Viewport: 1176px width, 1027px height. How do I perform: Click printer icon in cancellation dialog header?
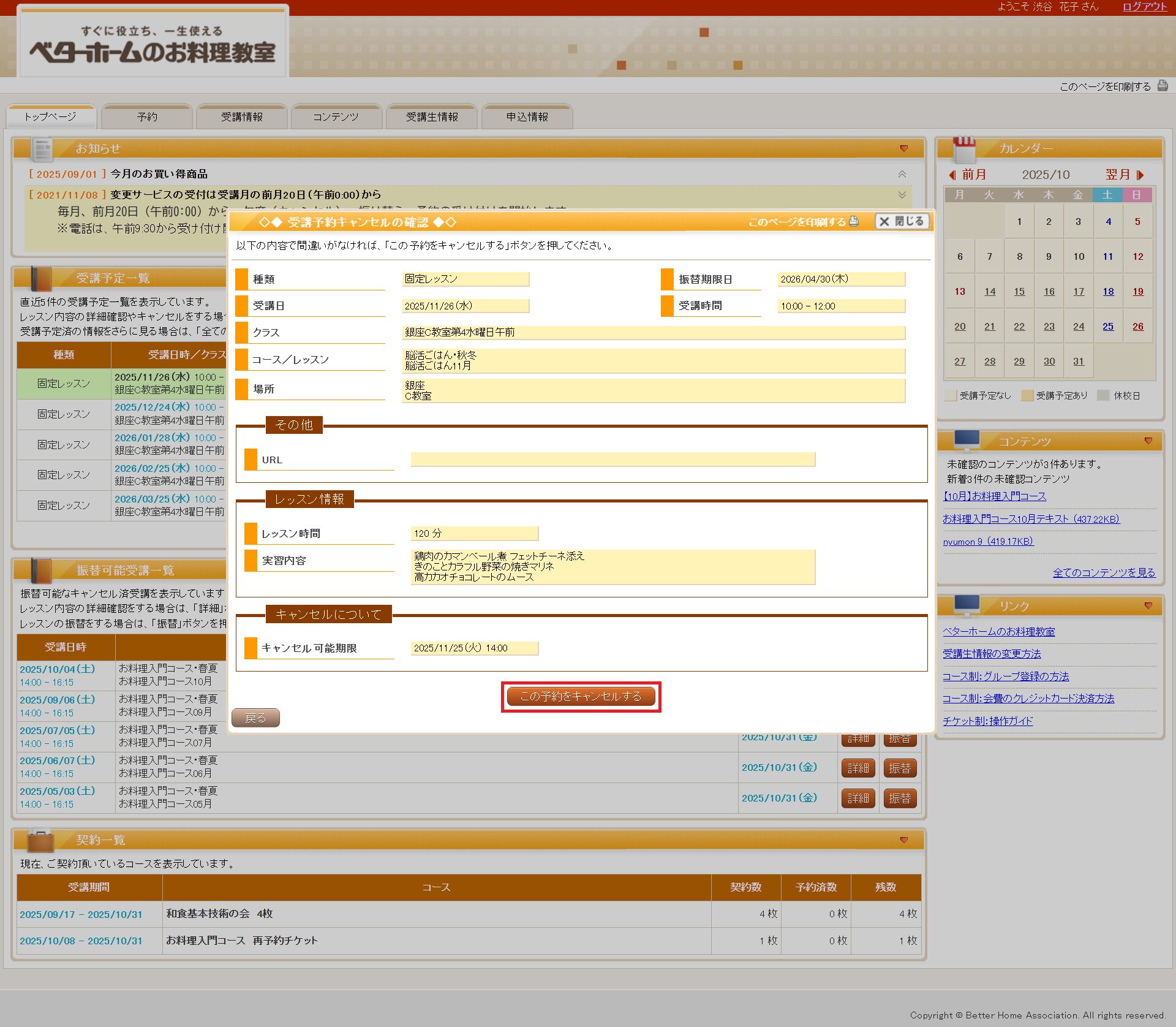854,222
